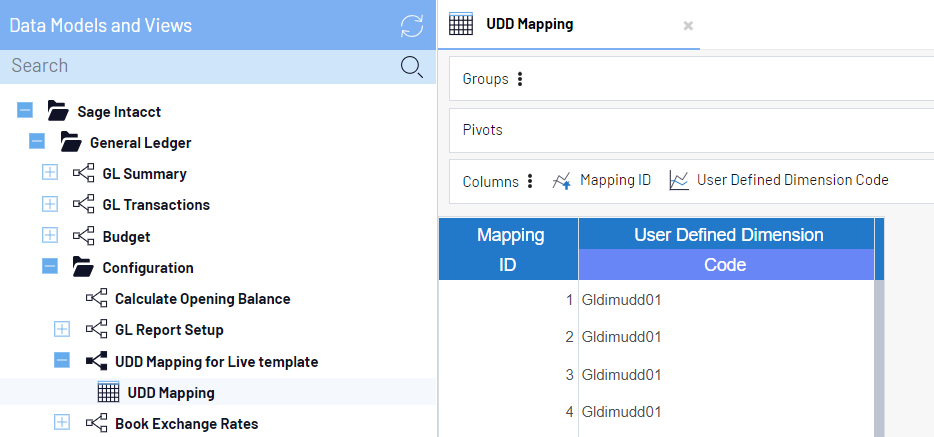Expand the GL Report Setup node

click(x=62, y=329)
